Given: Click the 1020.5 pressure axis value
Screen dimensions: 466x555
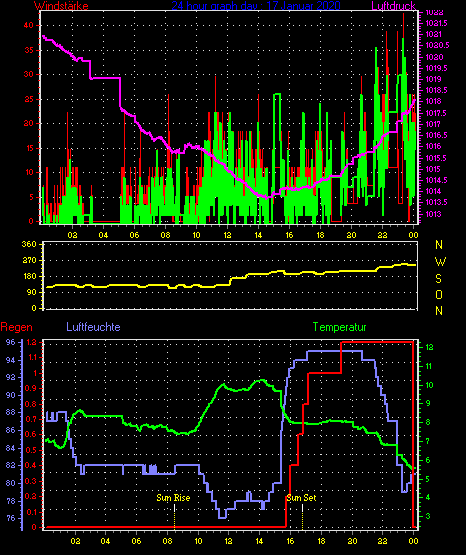Looking at the screenshot, I should (x=437, y=45).
